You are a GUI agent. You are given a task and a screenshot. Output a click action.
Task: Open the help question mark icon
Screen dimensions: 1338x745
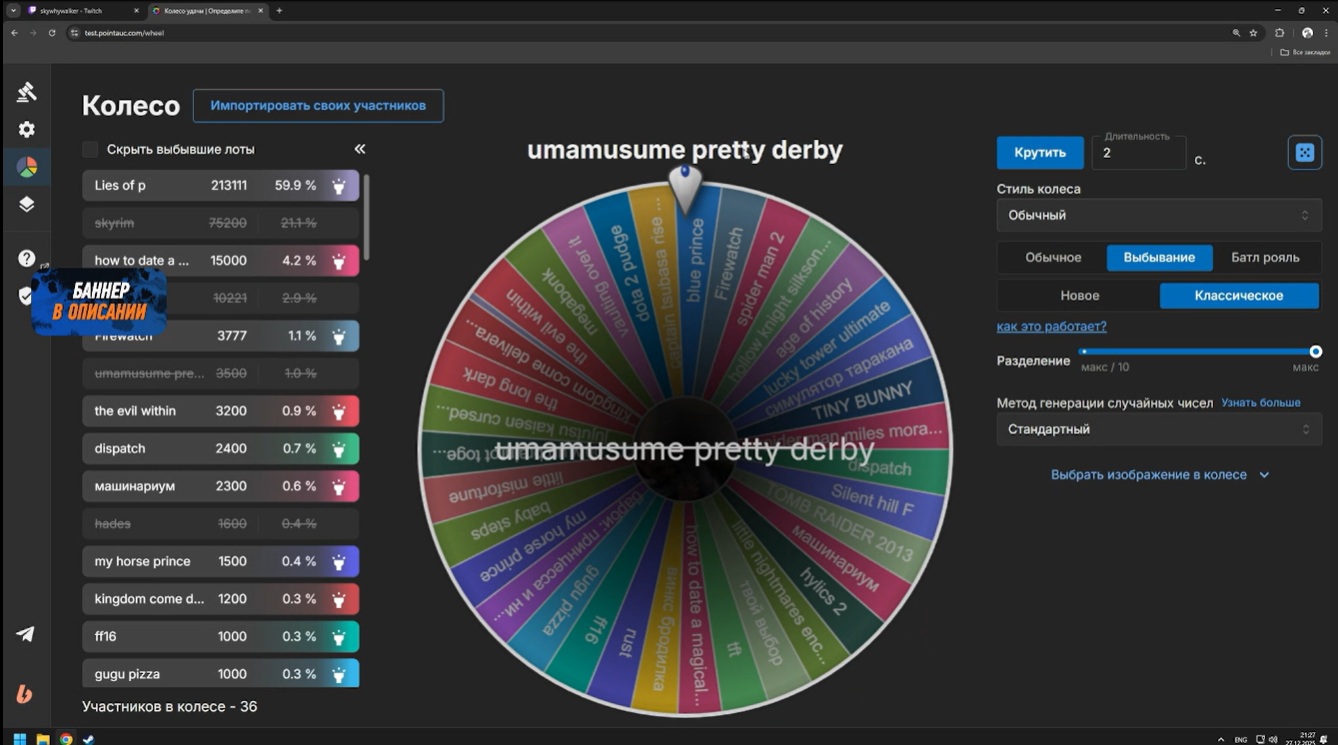[x=27, y=258]
